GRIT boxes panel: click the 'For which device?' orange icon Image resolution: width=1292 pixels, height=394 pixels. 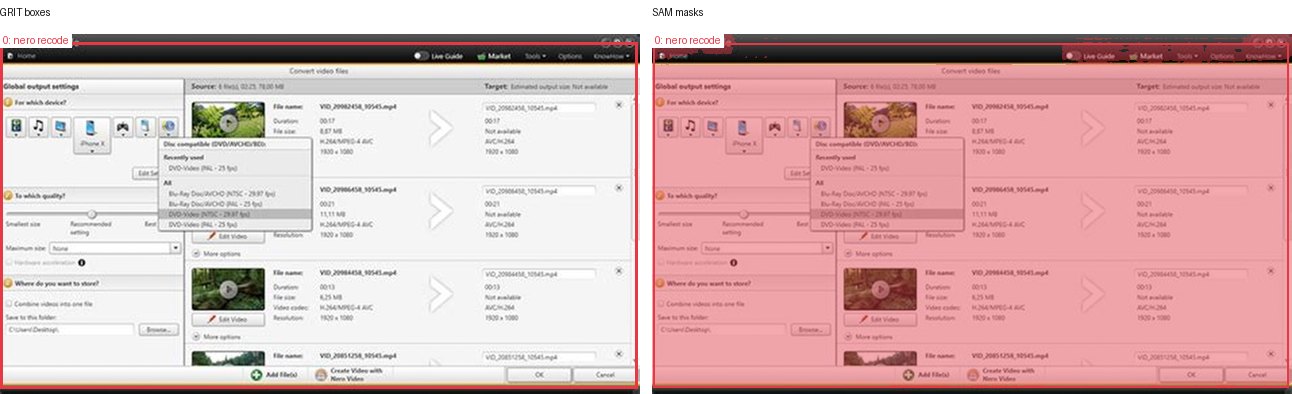(x=8, y=102)
